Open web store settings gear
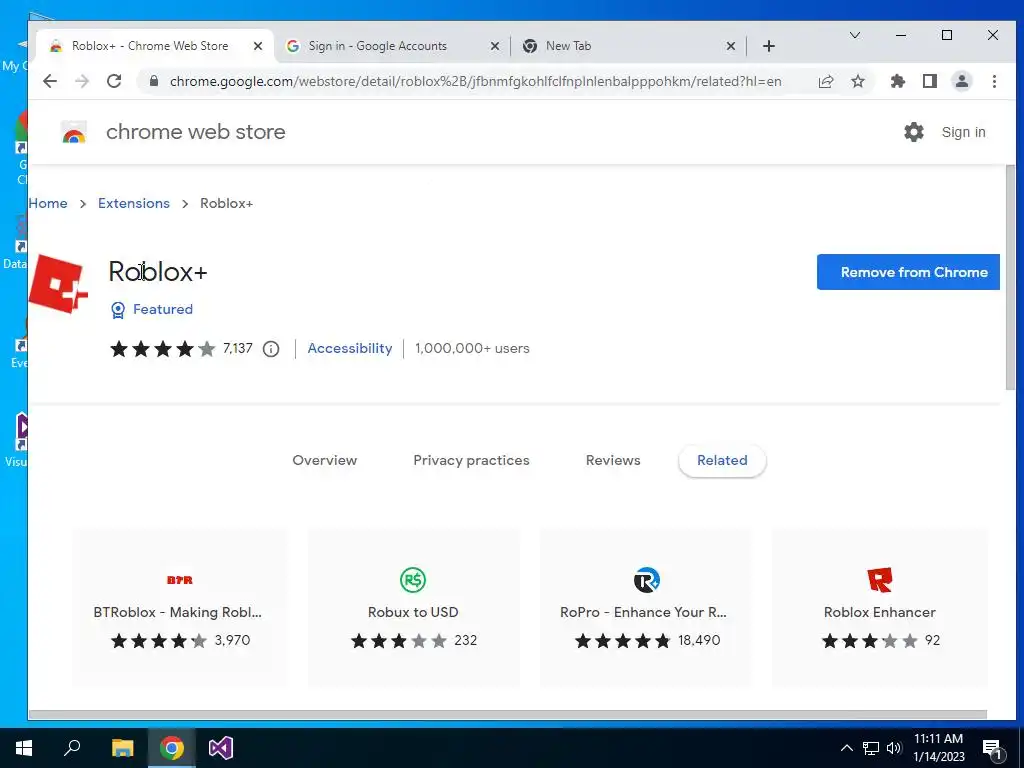 pyautogui.click(x=914, y=132)
